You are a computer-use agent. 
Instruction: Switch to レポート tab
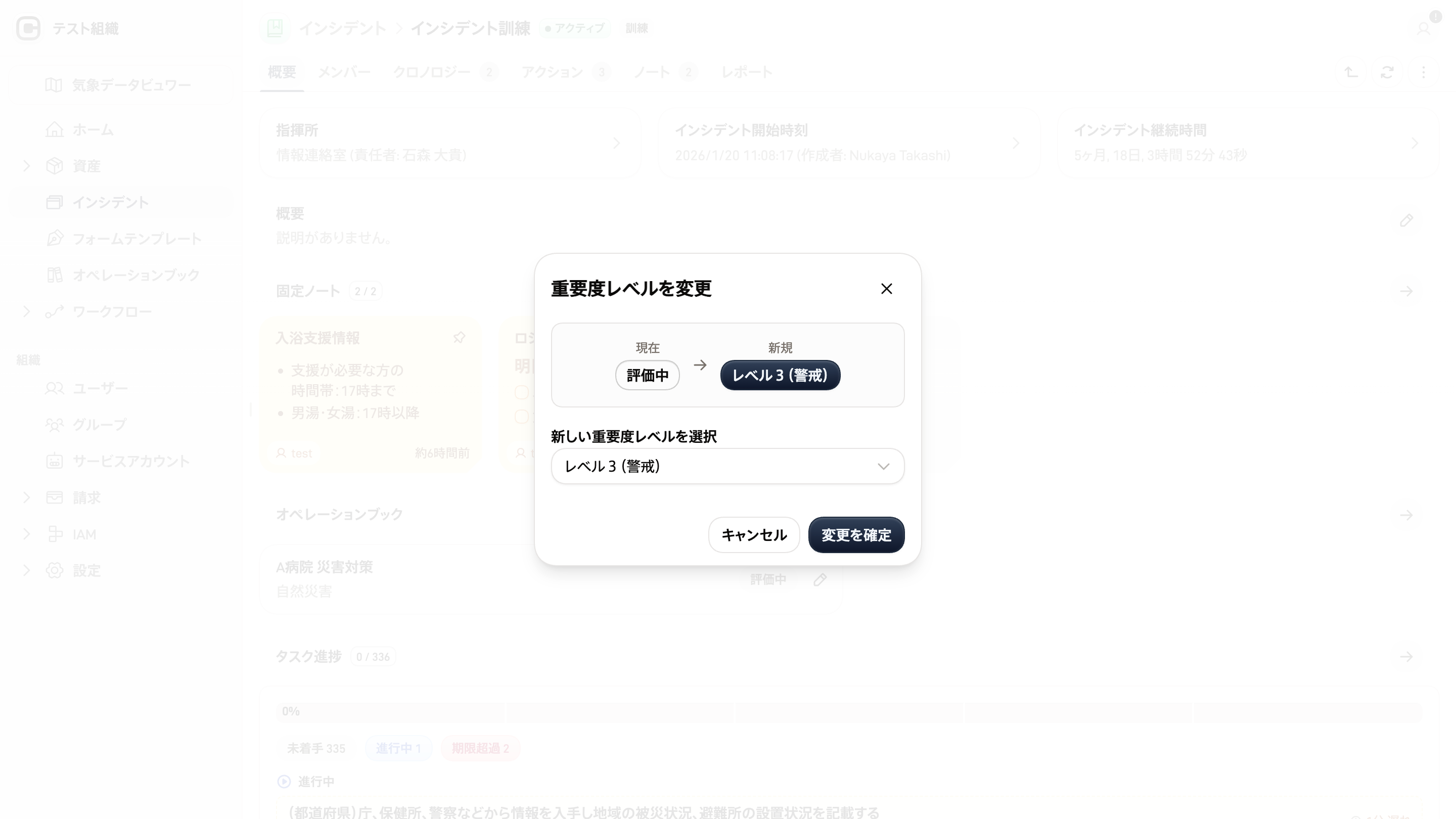[747, 72]
